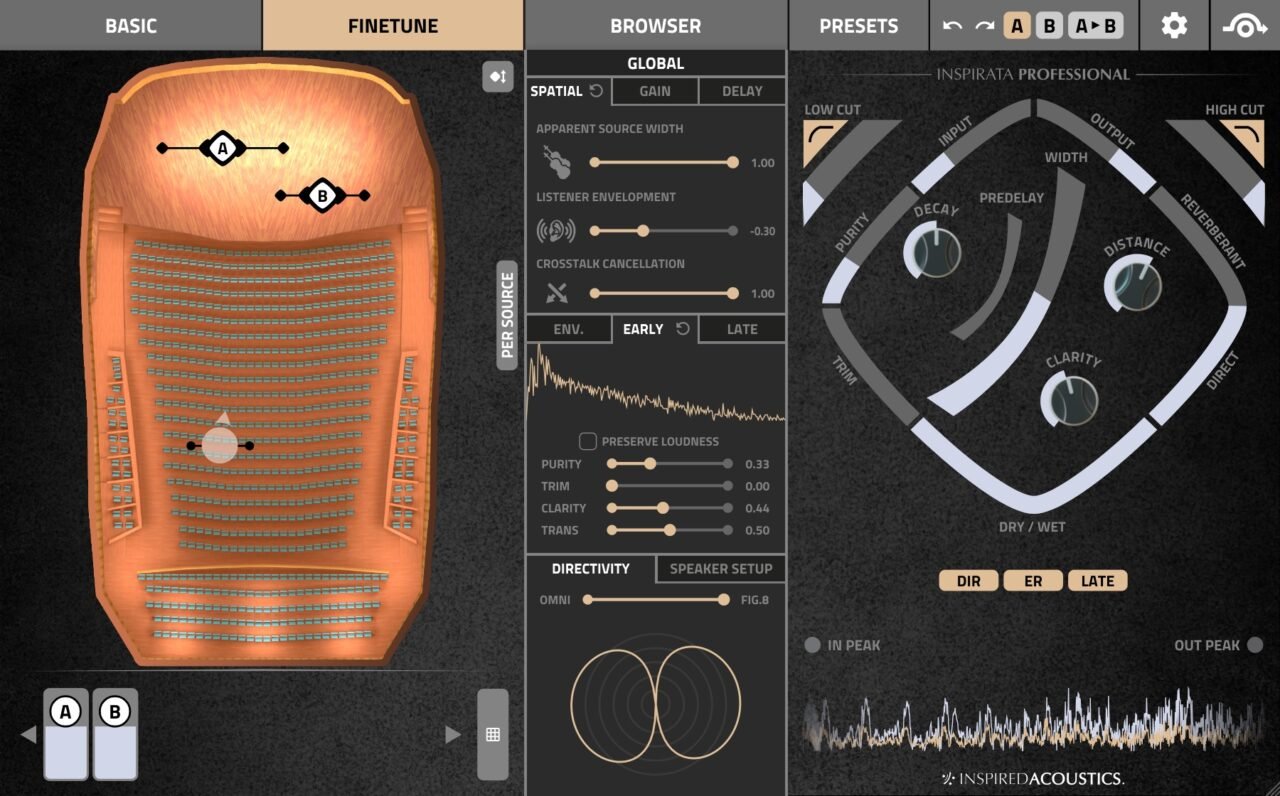Toggle the ER output button

1033,580
